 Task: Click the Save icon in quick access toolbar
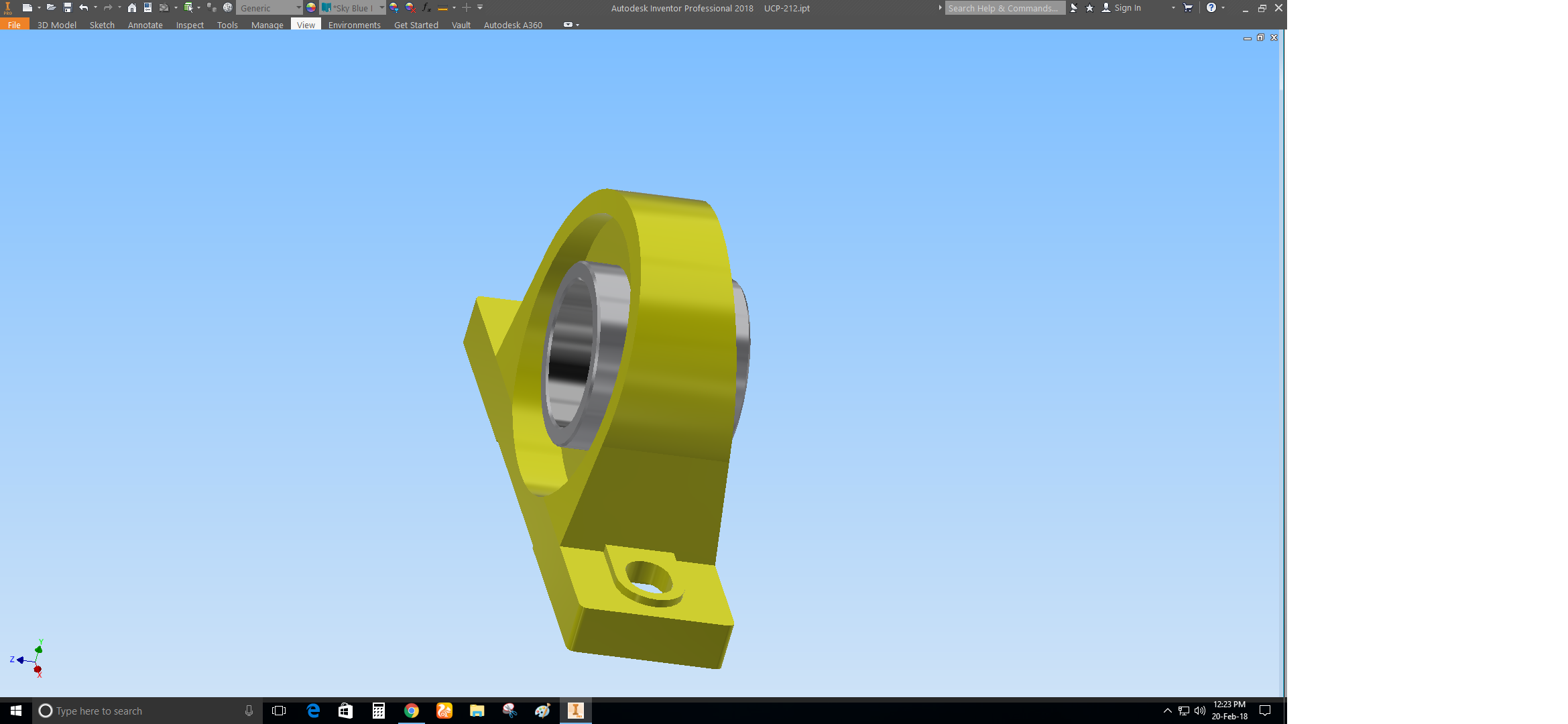tap(67, 7)
